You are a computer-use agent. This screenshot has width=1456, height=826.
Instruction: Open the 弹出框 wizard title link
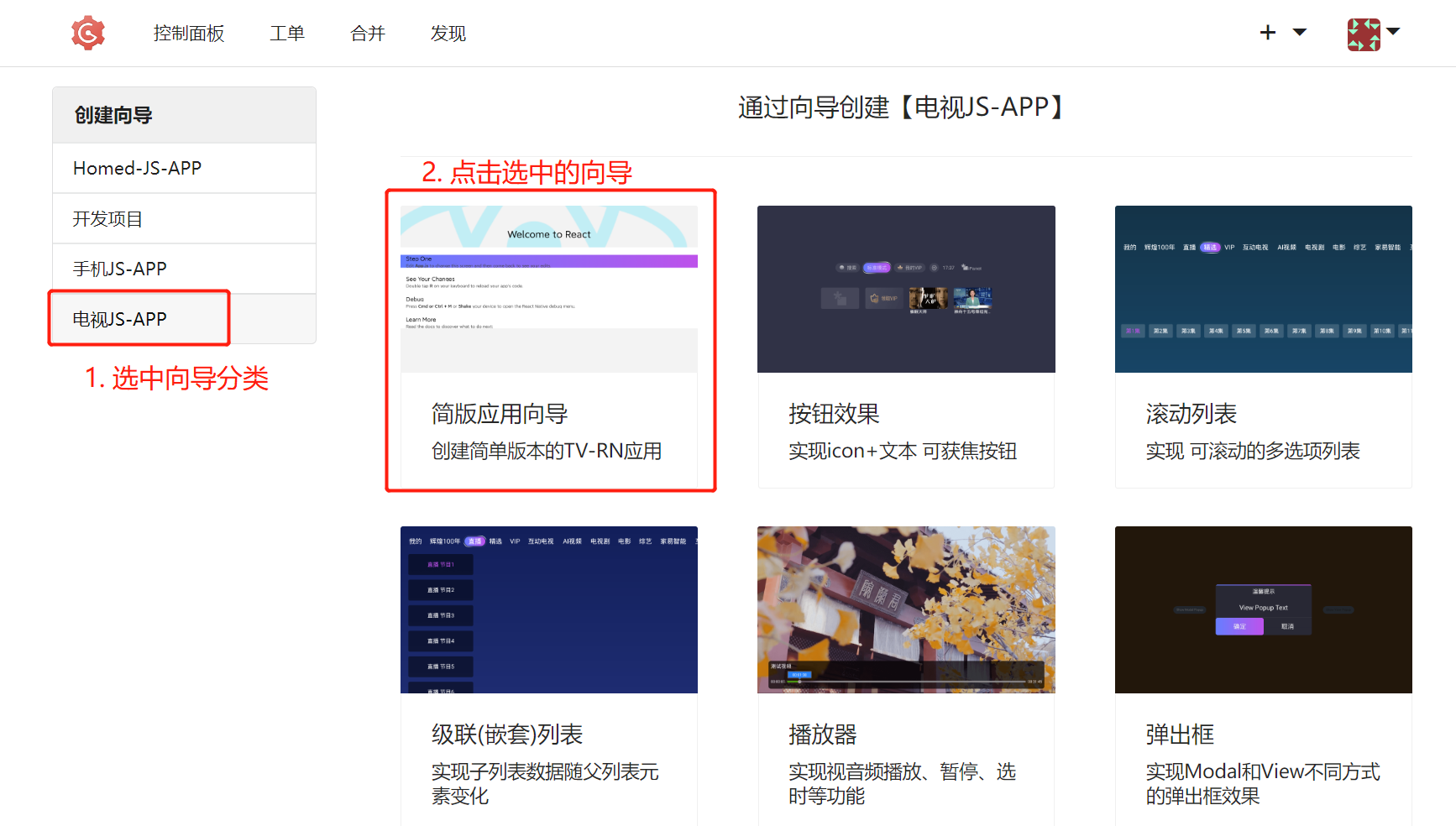1180,735
